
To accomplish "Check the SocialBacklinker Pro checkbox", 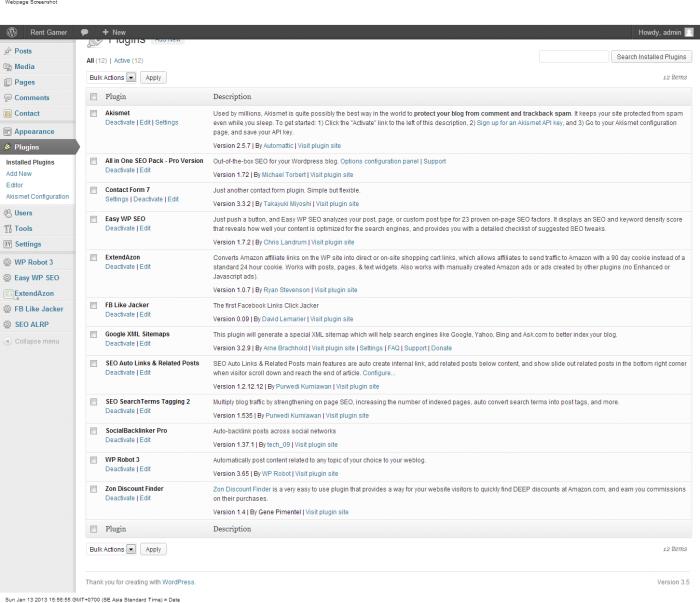I will (93, 431).
